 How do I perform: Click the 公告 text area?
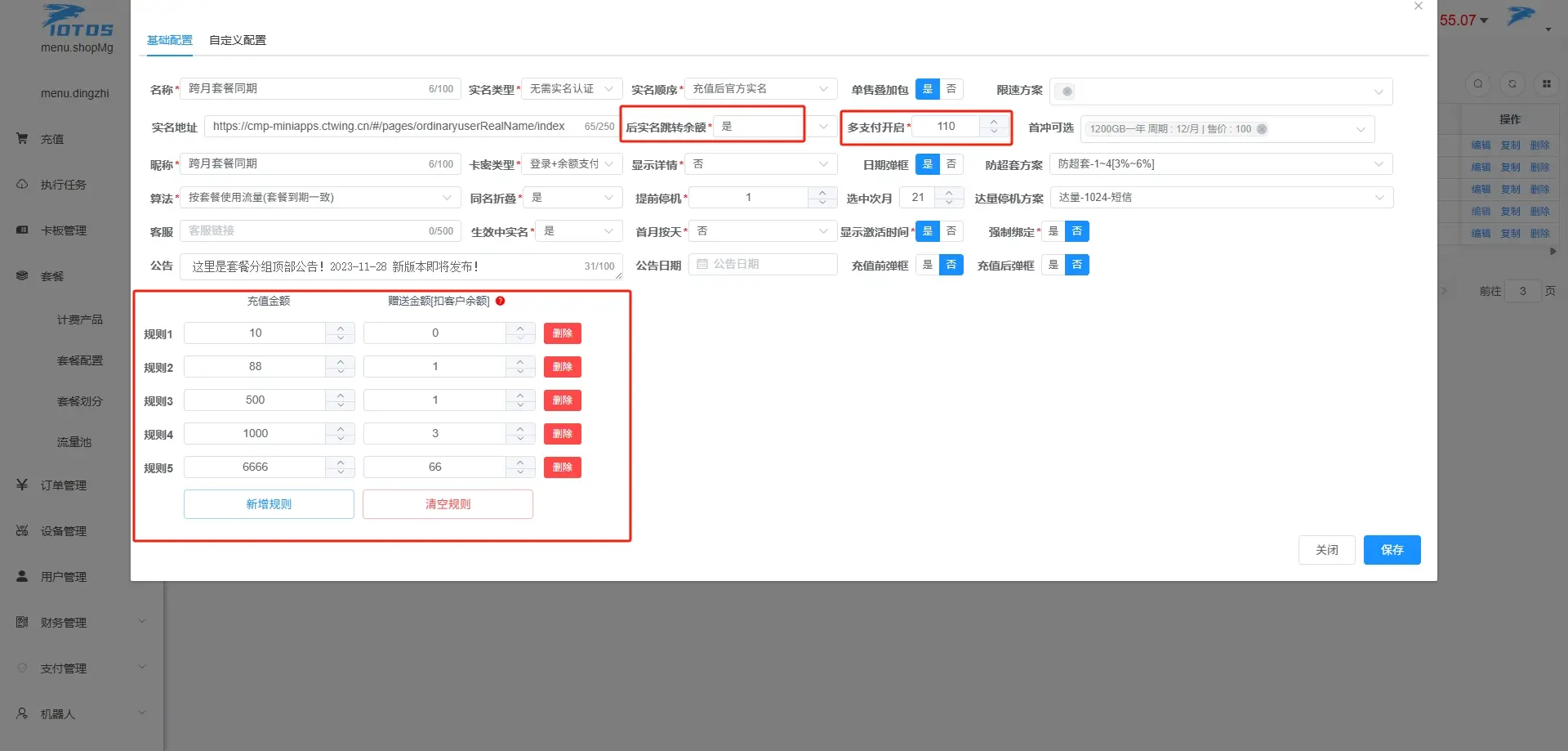401,266
